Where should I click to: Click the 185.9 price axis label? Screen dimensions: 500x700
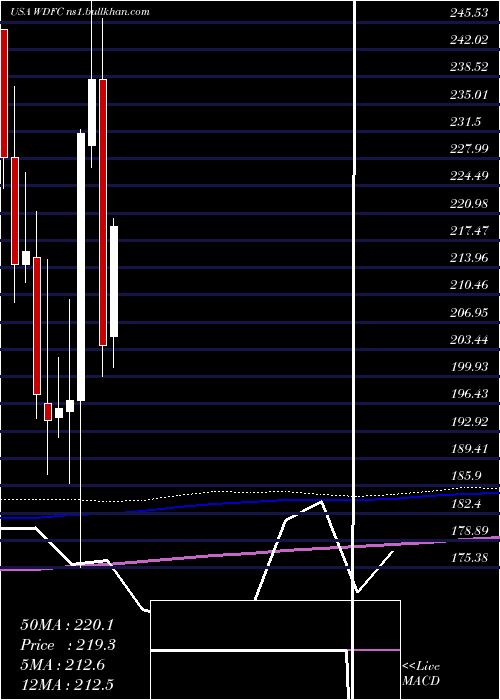coord(466,476)
